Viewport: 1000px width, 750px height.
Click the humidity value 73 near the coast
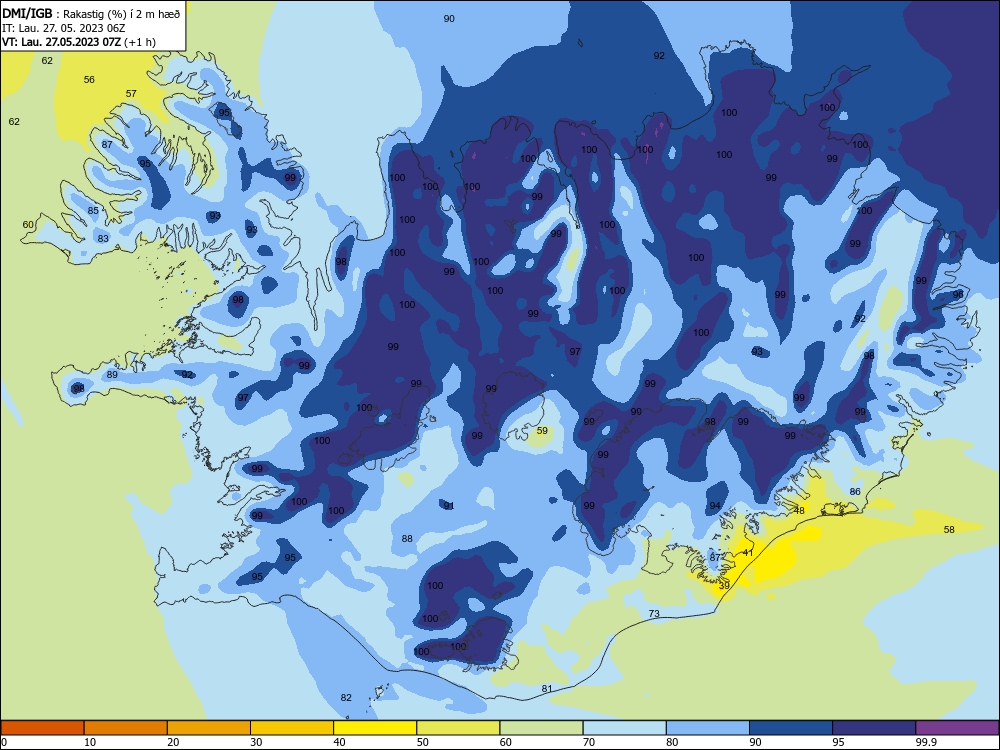[x=654, y=614]
